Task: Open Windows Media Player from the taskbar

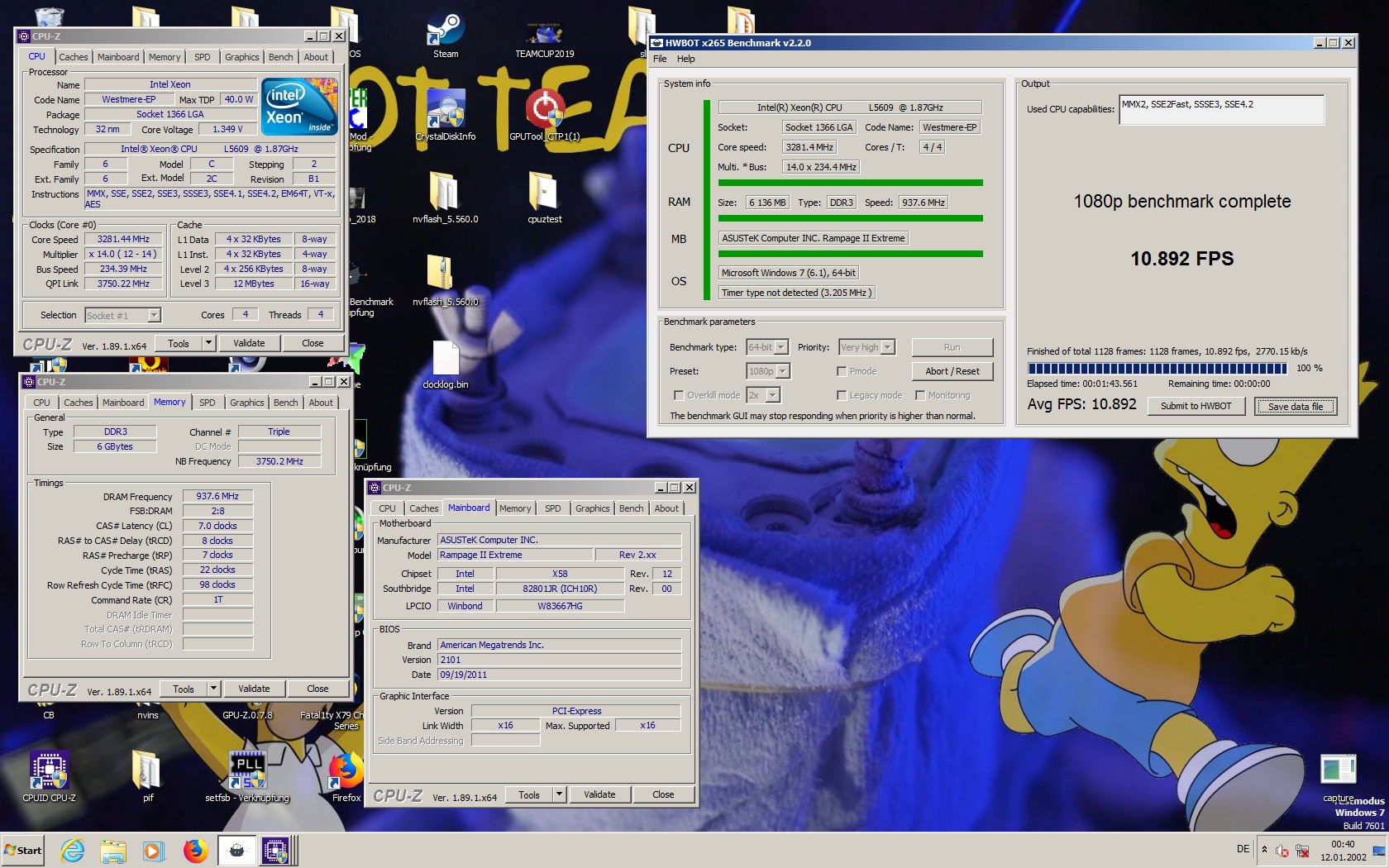Action: click(154, 850)
